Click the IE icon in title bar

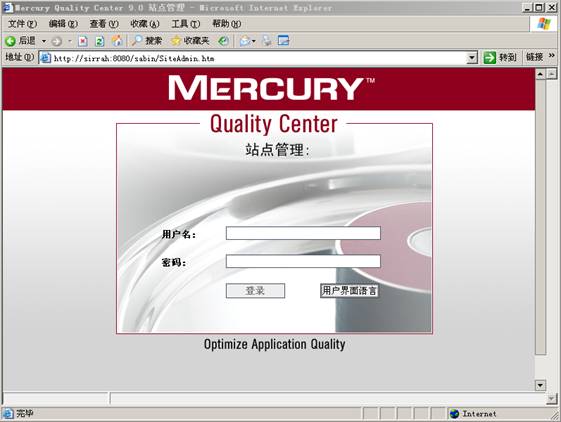click(x=7, y=8)
